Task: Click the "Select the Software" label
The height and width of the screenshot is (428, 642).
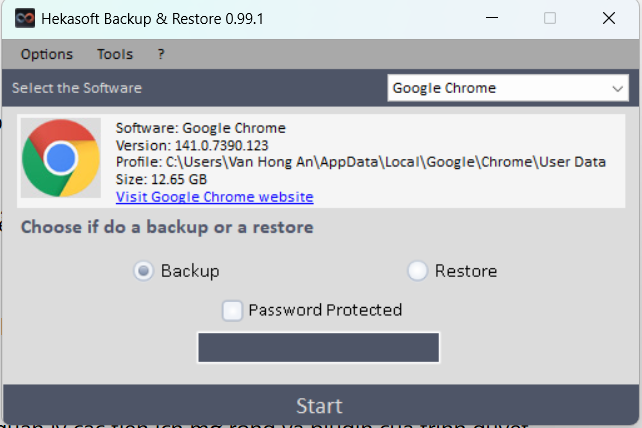Action: tap(77, 88)
